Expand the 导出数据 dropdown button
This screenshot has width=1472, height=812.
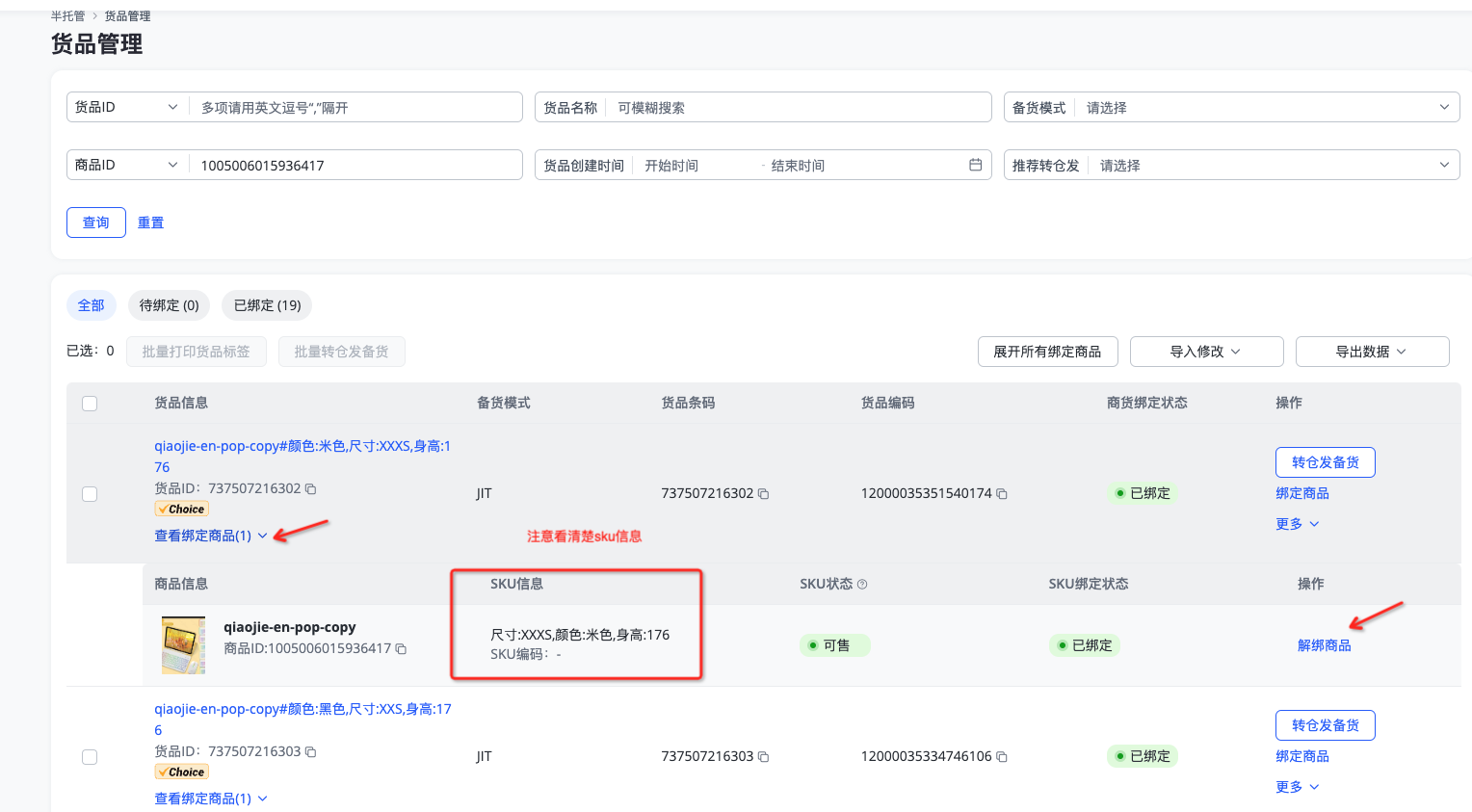1371,352
